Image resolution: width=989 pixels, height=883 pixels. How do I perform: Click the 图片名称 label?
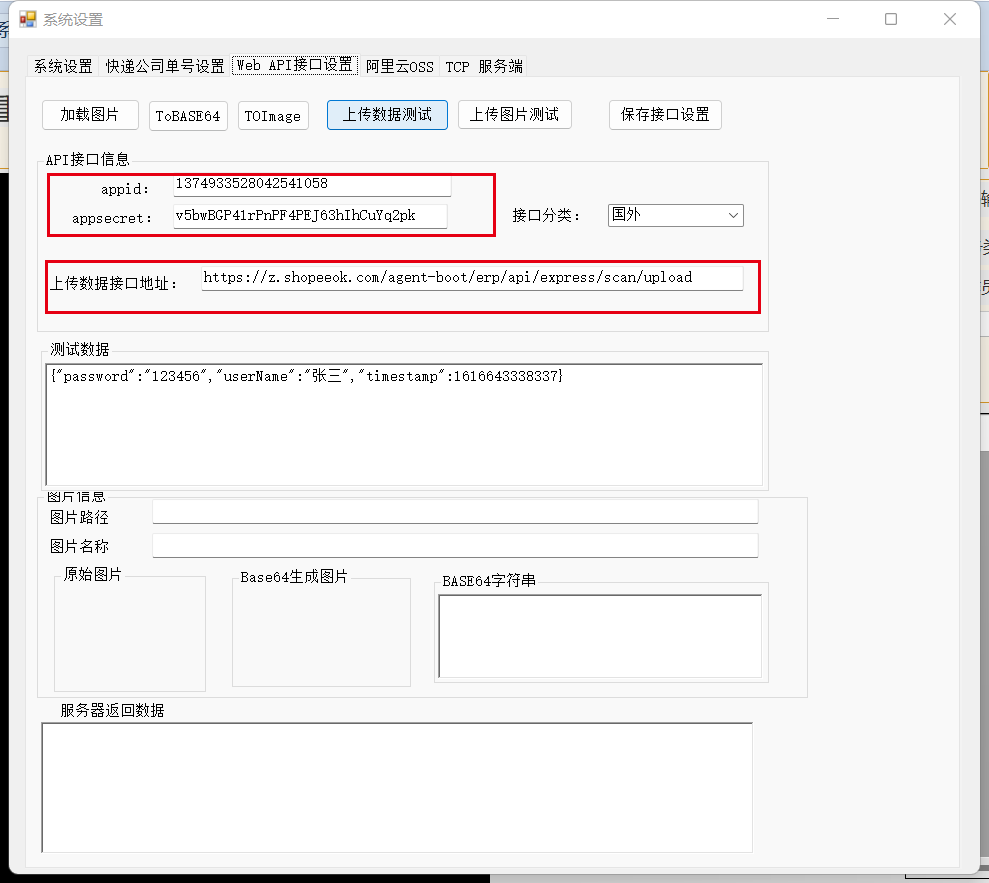point(79,546)
